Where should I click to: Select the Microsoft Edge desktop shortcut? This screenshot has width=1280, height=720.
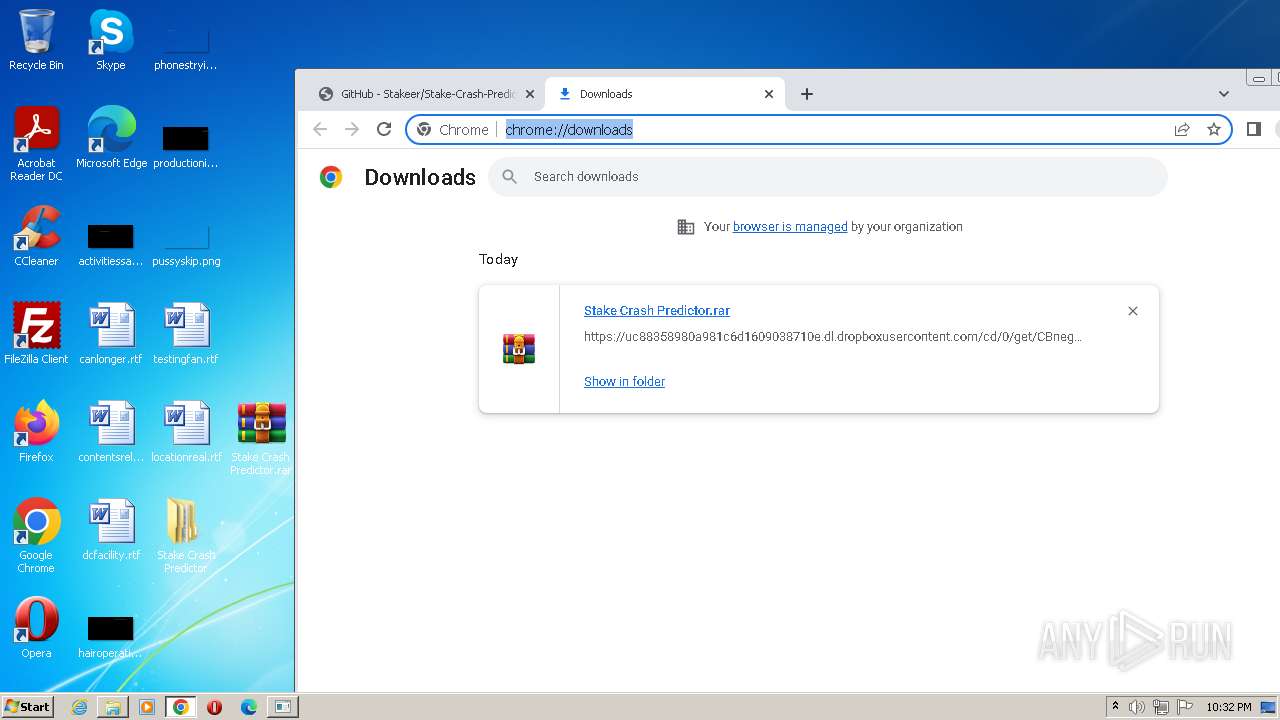[x=111, y=138]
